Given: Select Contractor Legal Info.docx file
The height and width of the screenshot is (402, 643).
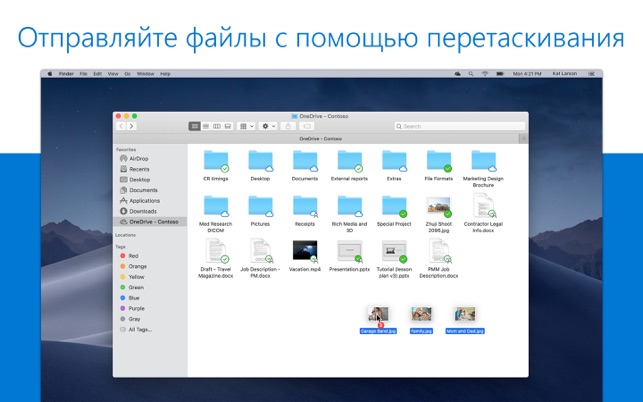Looking at the screenshot, I should click(483, 206).
